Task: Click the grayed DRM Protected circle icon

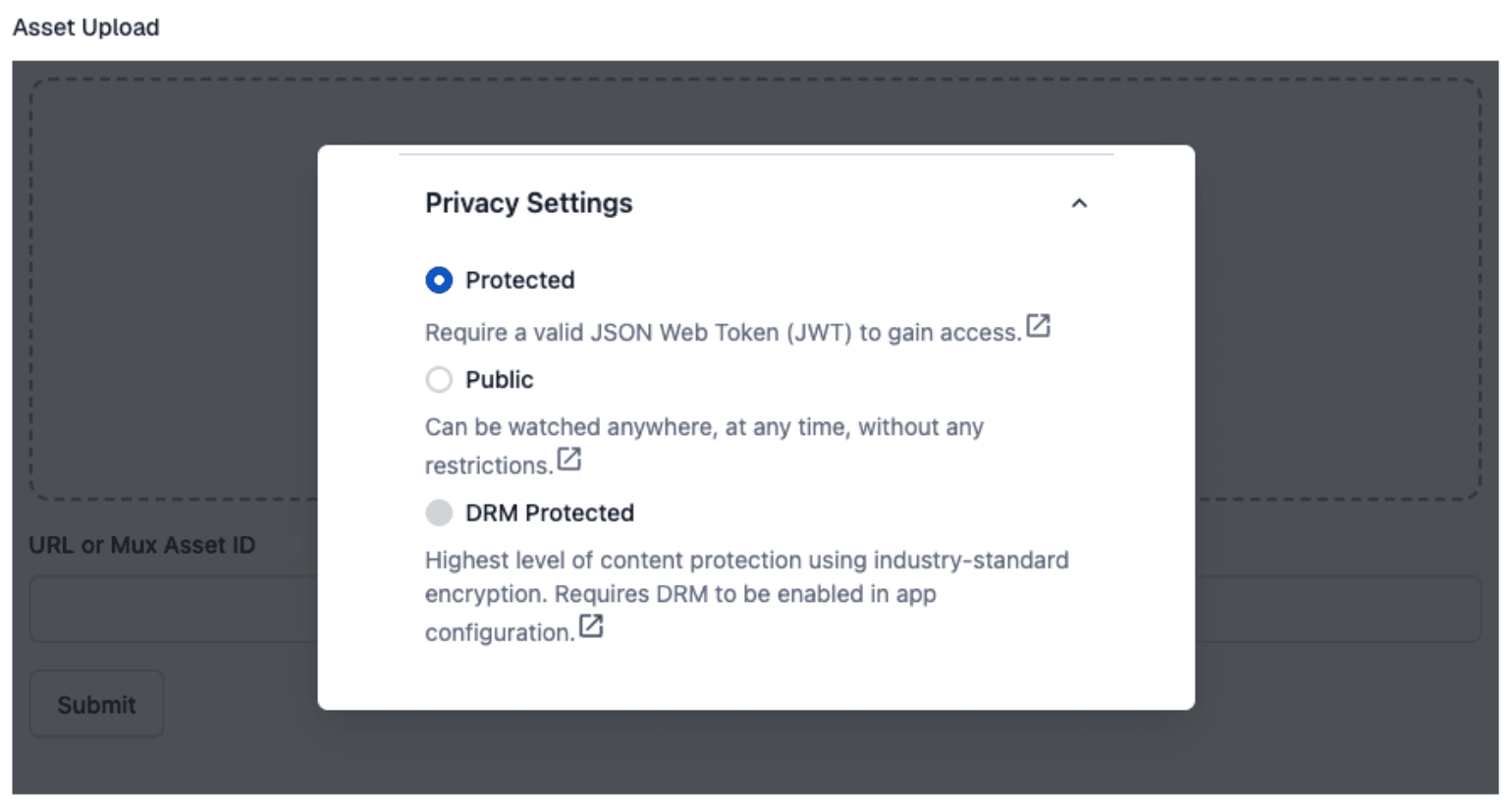Action: point(440,512)
